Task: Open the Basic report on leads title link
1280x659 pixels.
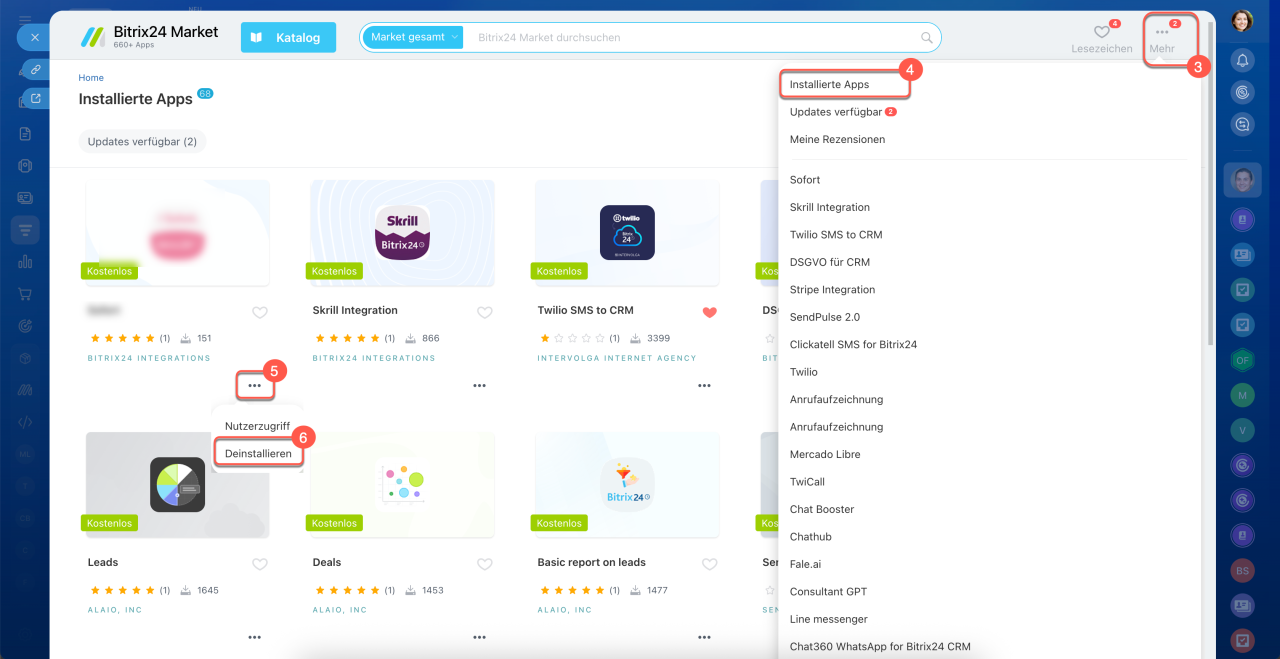Action: pyautogui.click(x=591, y=562)
